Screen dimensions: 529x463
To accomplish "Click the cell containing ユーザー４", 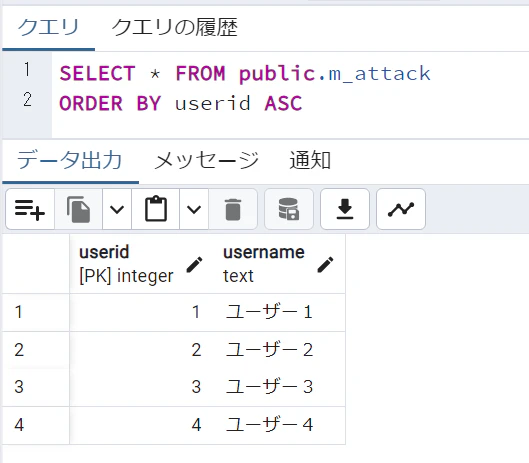I will tap(280, 425).
